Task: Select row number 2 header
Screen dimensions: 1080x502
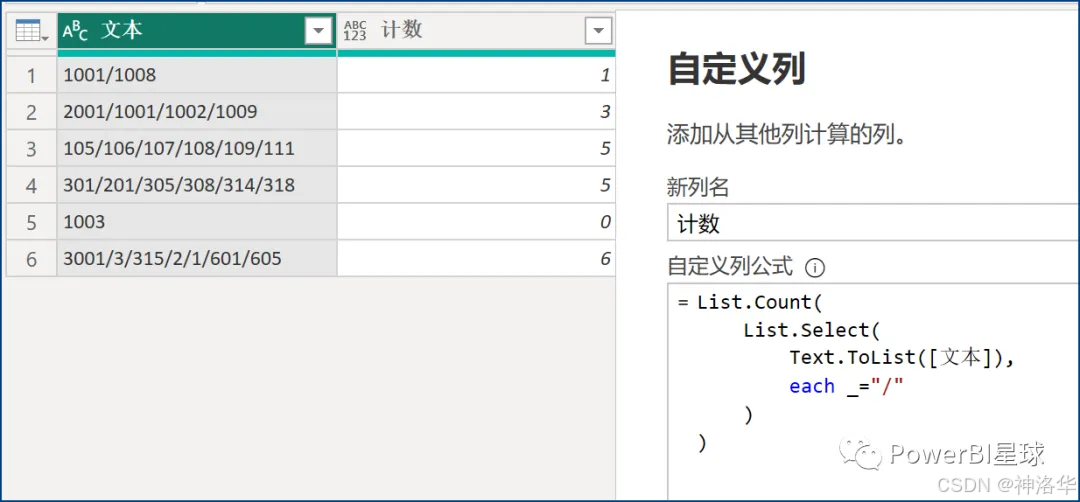Action: 31,112
